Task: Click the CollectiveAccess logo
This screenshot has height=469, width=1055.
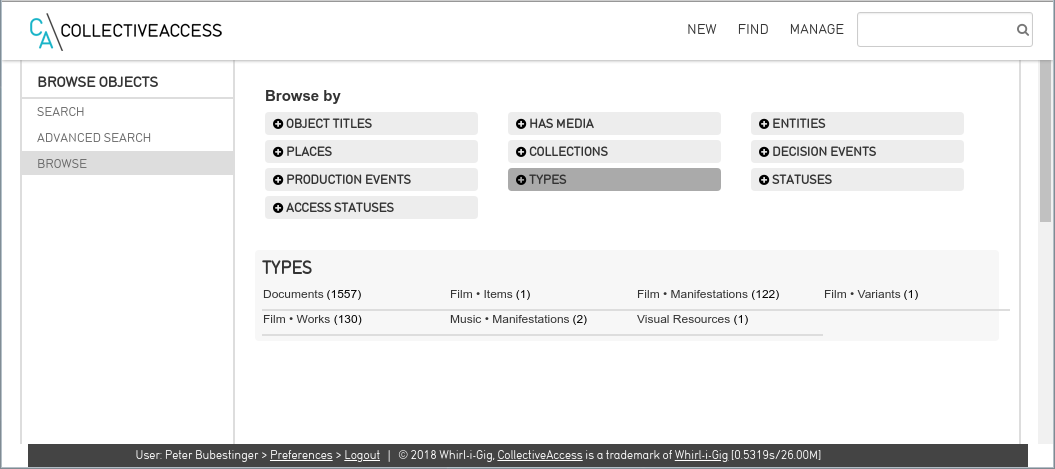Action: click(125, 31)
